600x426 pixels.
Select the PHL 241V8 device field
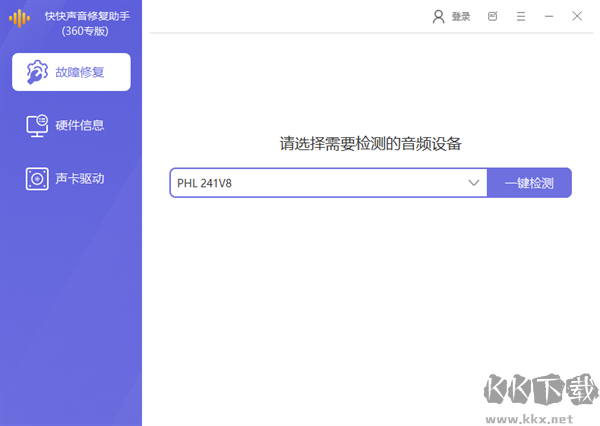(x=329, y=183)
